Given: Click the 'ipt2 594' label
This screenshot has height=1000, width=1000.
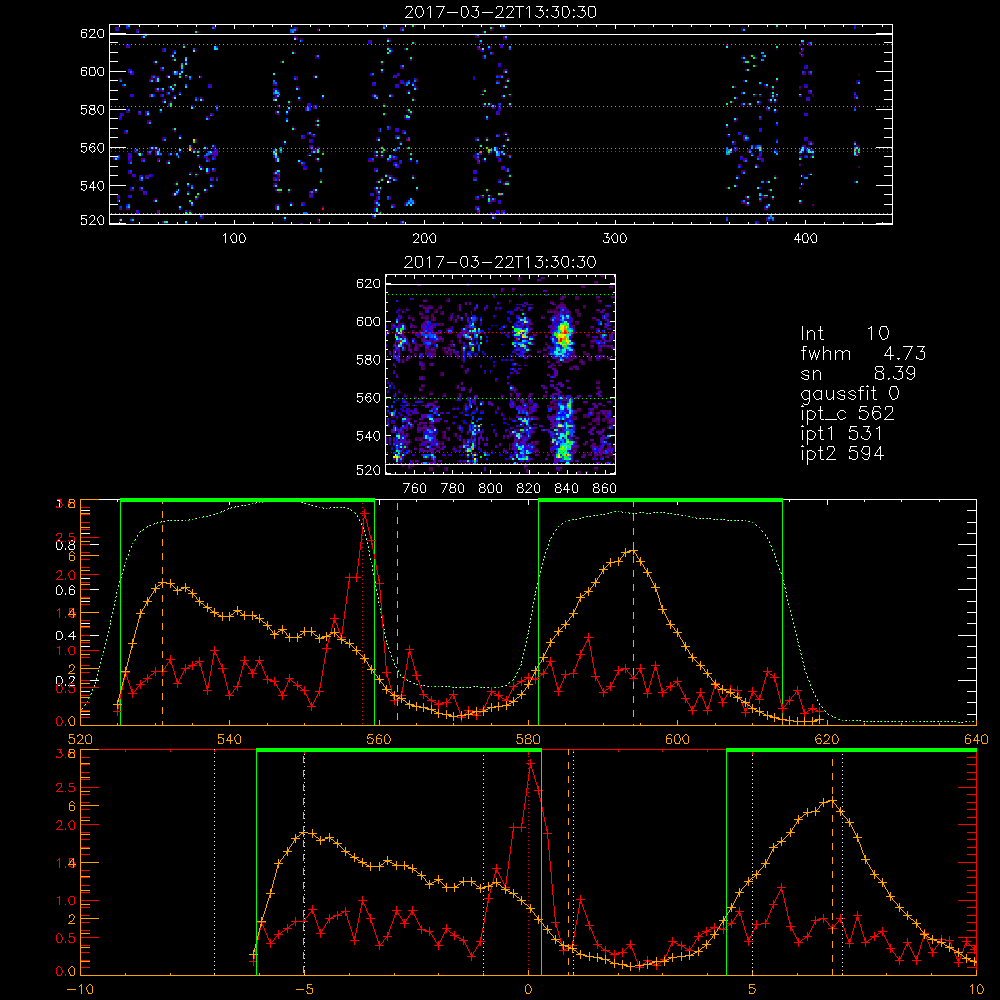Looking at the screenshot, I should [842, 453].
